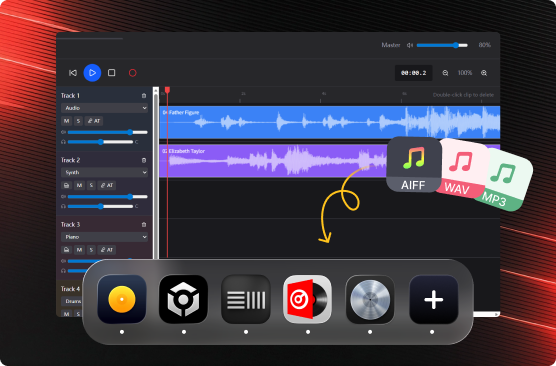Click the square Stop button
Screen dimensions: 556x366
point(111,73)
